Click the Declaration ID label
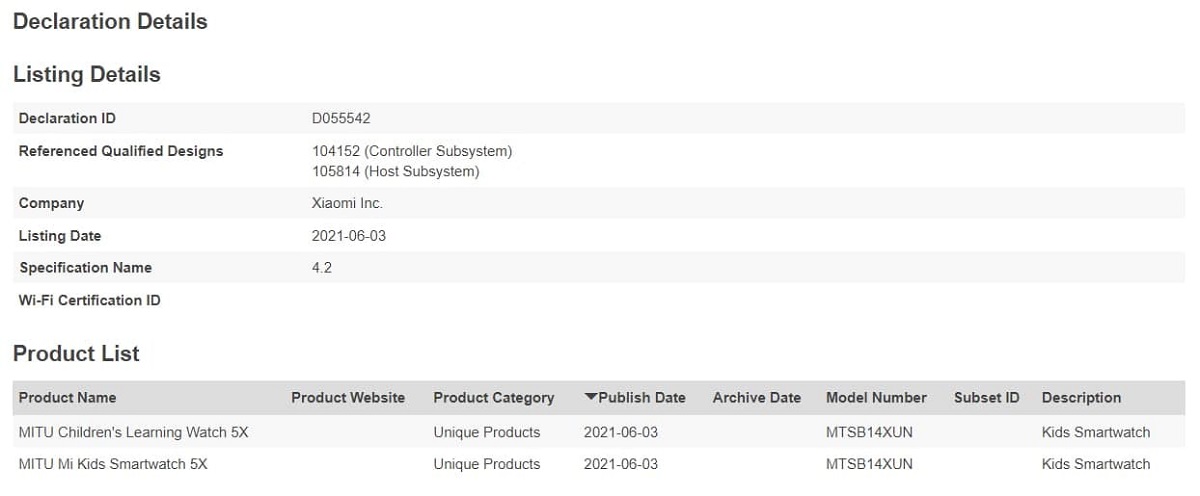This screenshot has height=496, width=1200. pyautogui.click(x=67, y=119)
